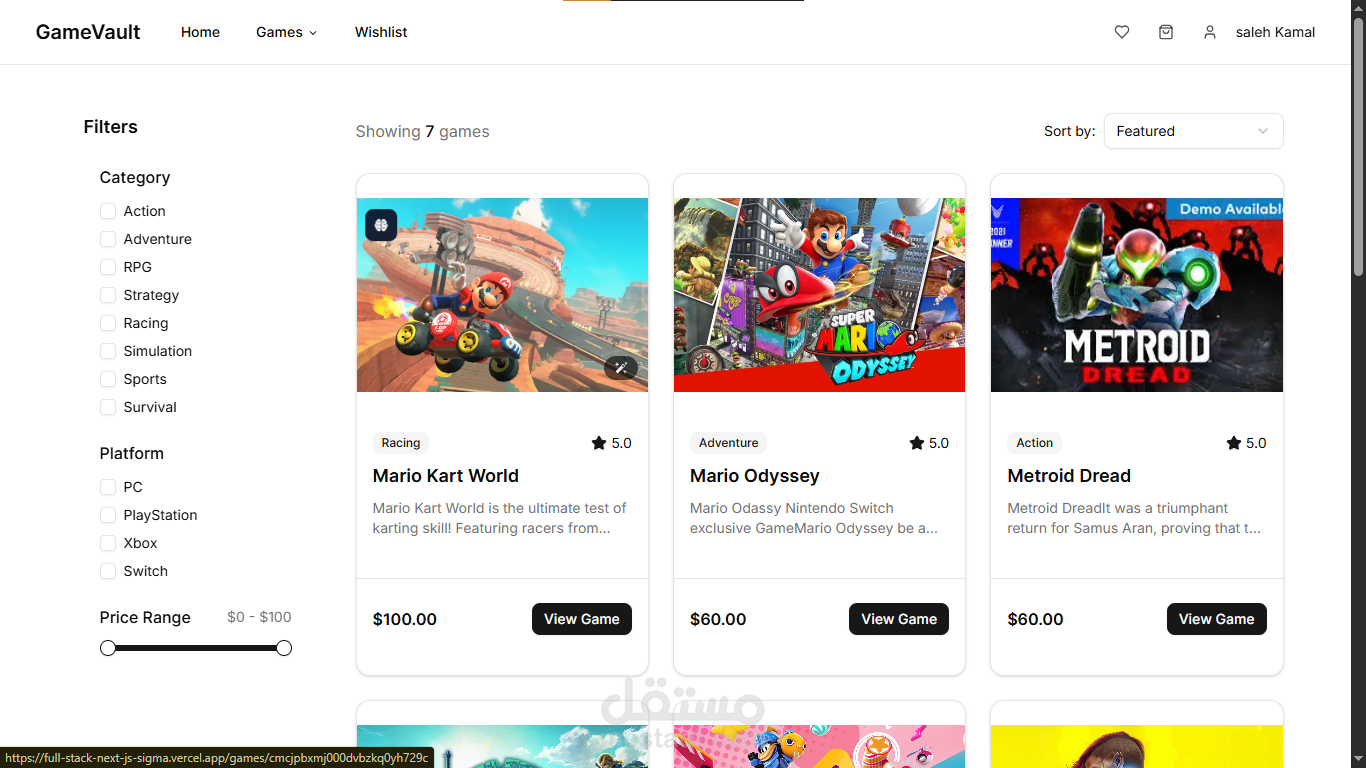The height and width of the screenshot is (768, 1366).
Task: Click the minimum price slider handle
Action: [108, 648]
